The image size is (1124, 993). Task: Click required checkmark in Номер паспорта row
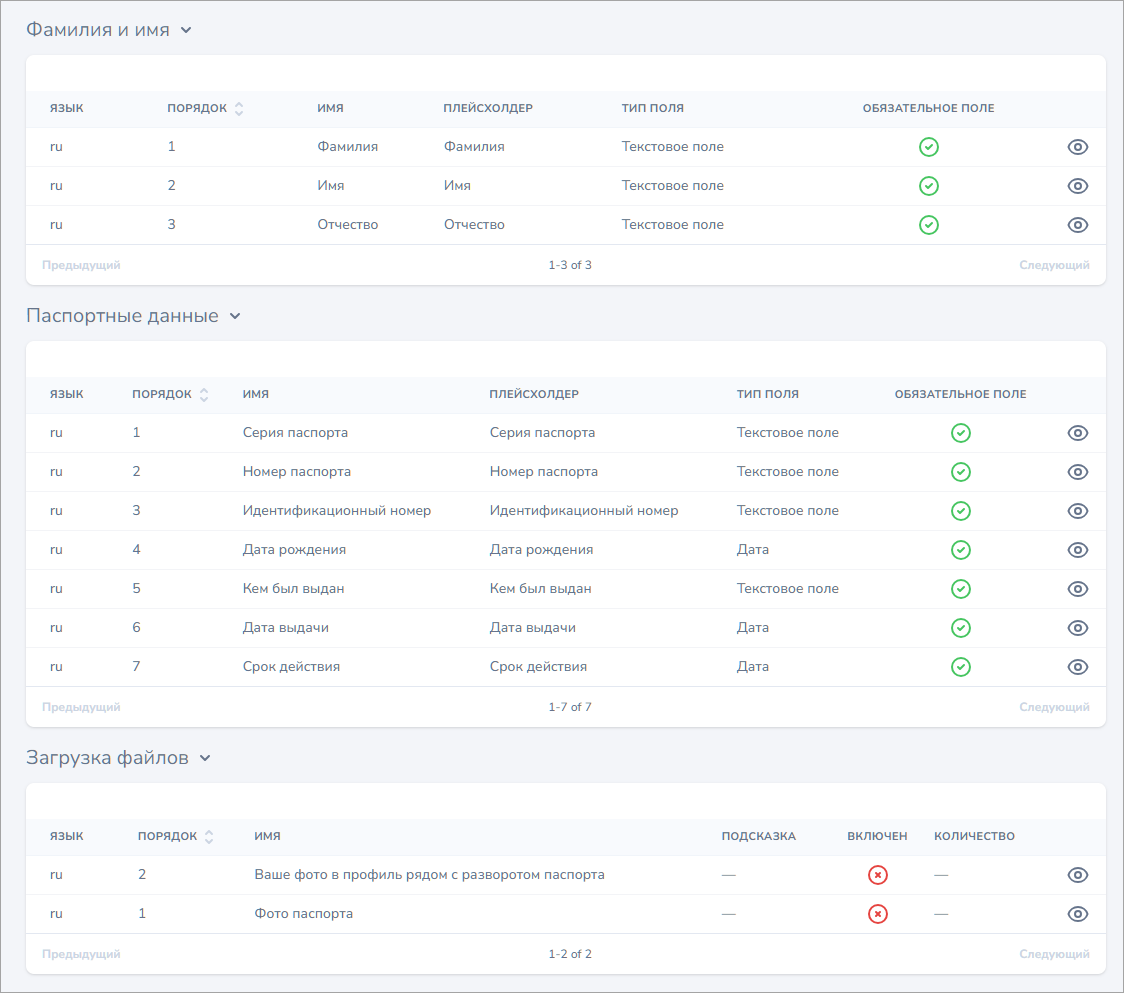[961, 472]
